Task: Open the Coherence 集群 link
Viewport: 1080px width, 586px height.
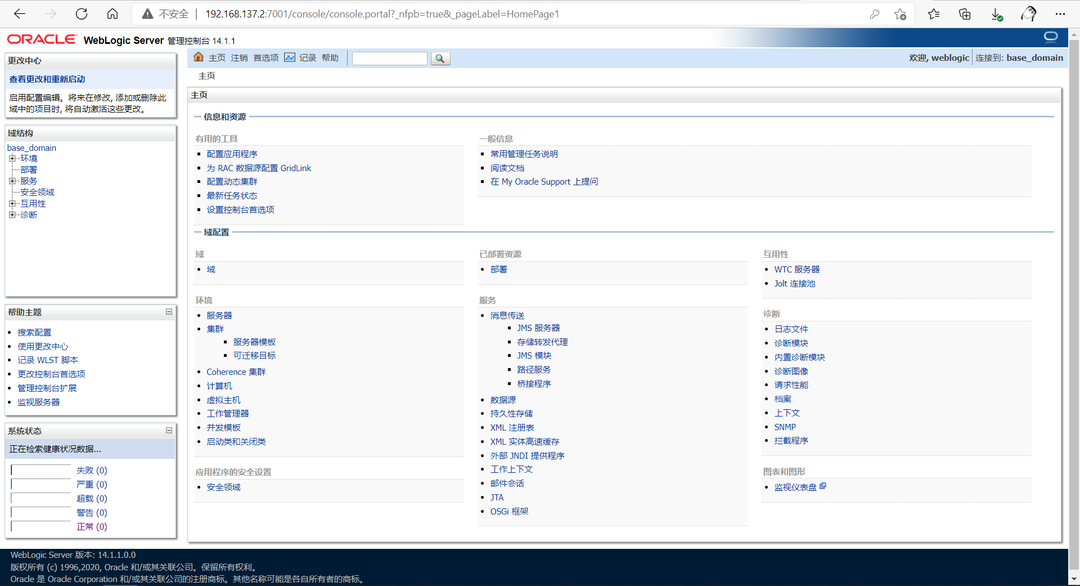Action: click(236, 372)
